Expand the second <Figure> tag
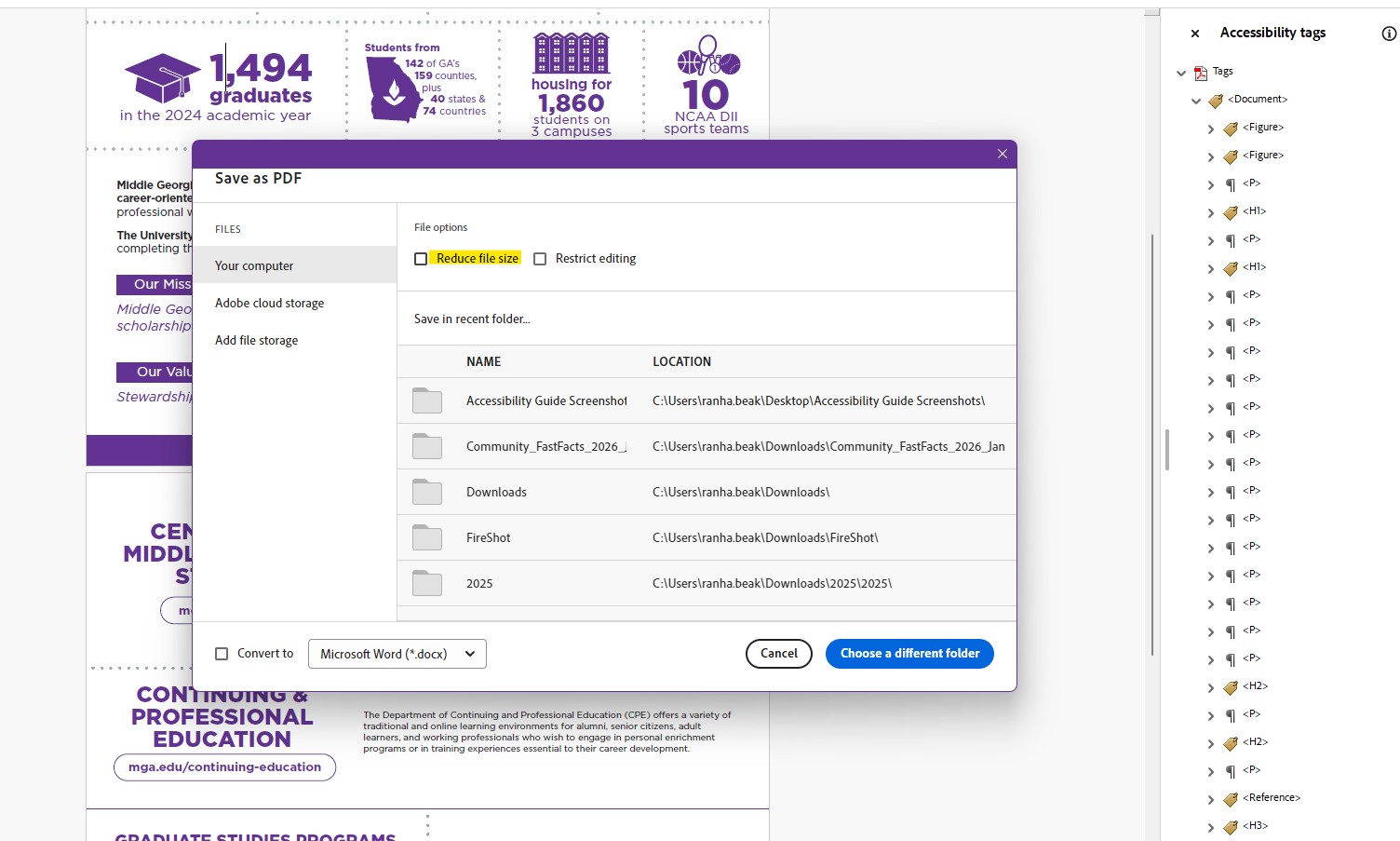This screenshot has height=841, width=1400. [1210, 156]
